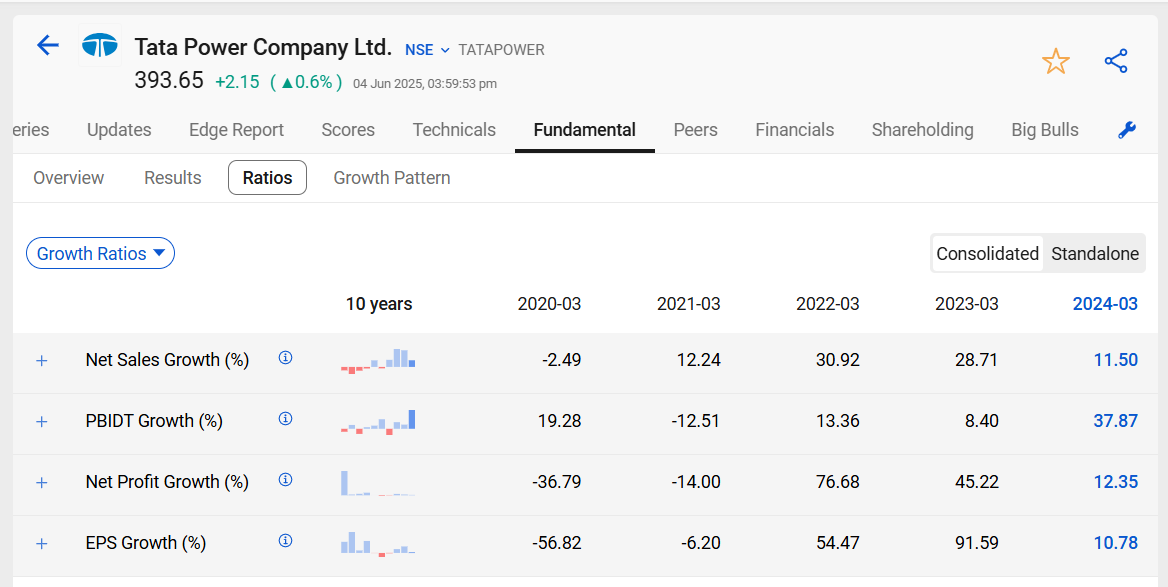Expand the Net Sales Growth row
Screen dimensions: 1168x587
[42, 361]
